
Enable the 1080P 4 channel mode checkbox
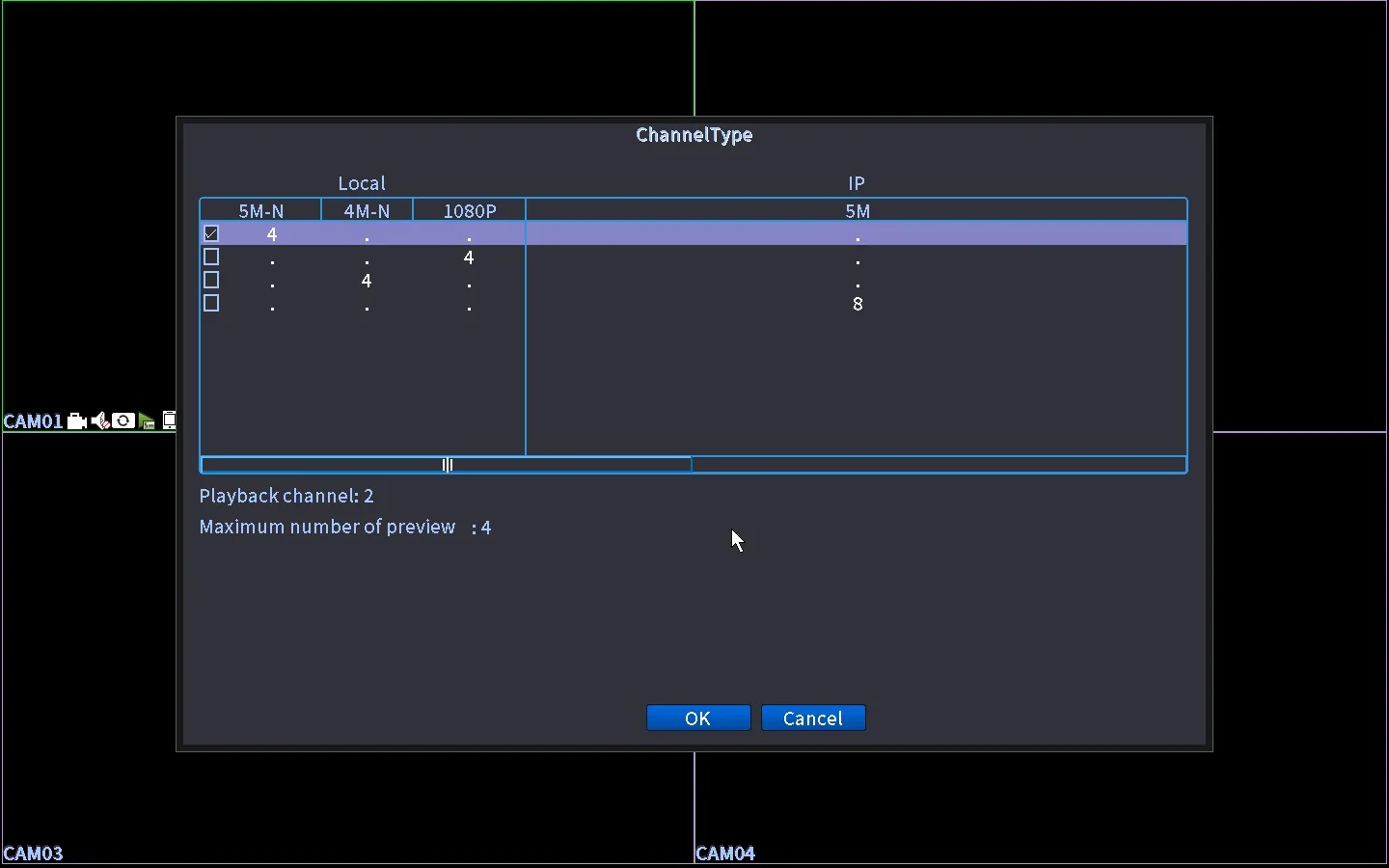pyautogui.click(x=212, y=258)
